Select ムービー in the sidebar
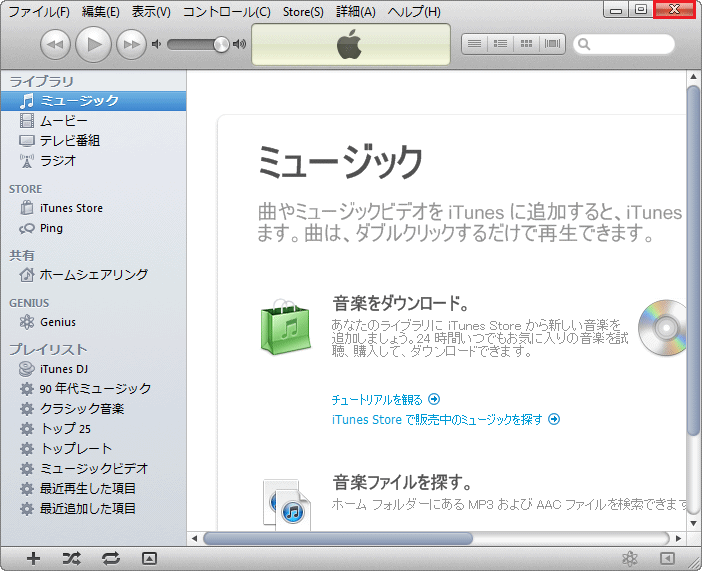 (93, 120)
